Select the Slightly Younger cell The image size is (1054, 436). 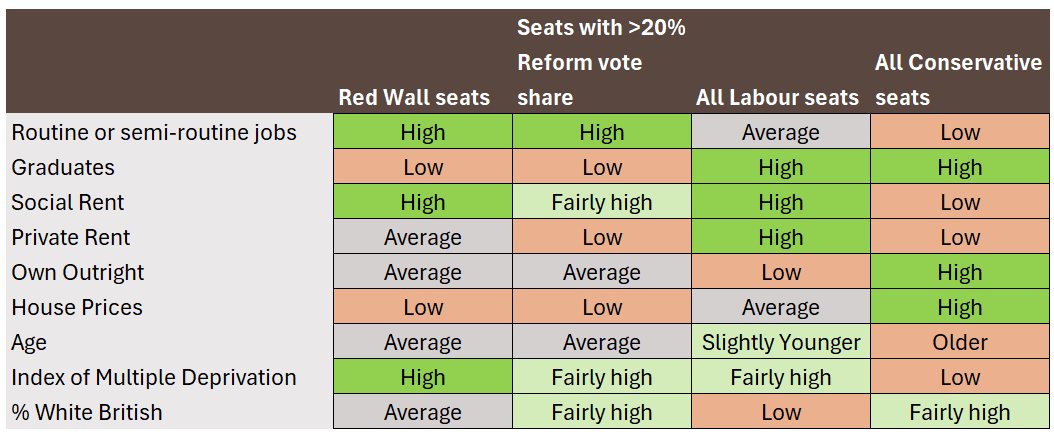coord(781,343)
